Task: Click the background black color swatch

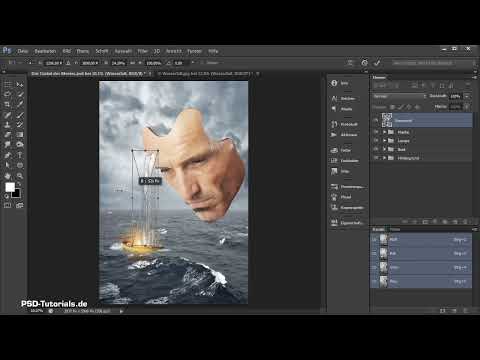Action: point(16,193)
